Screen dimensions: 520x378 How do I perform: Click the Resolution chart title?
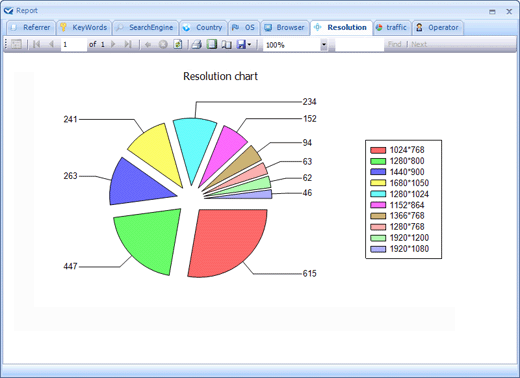click(220, 76)
